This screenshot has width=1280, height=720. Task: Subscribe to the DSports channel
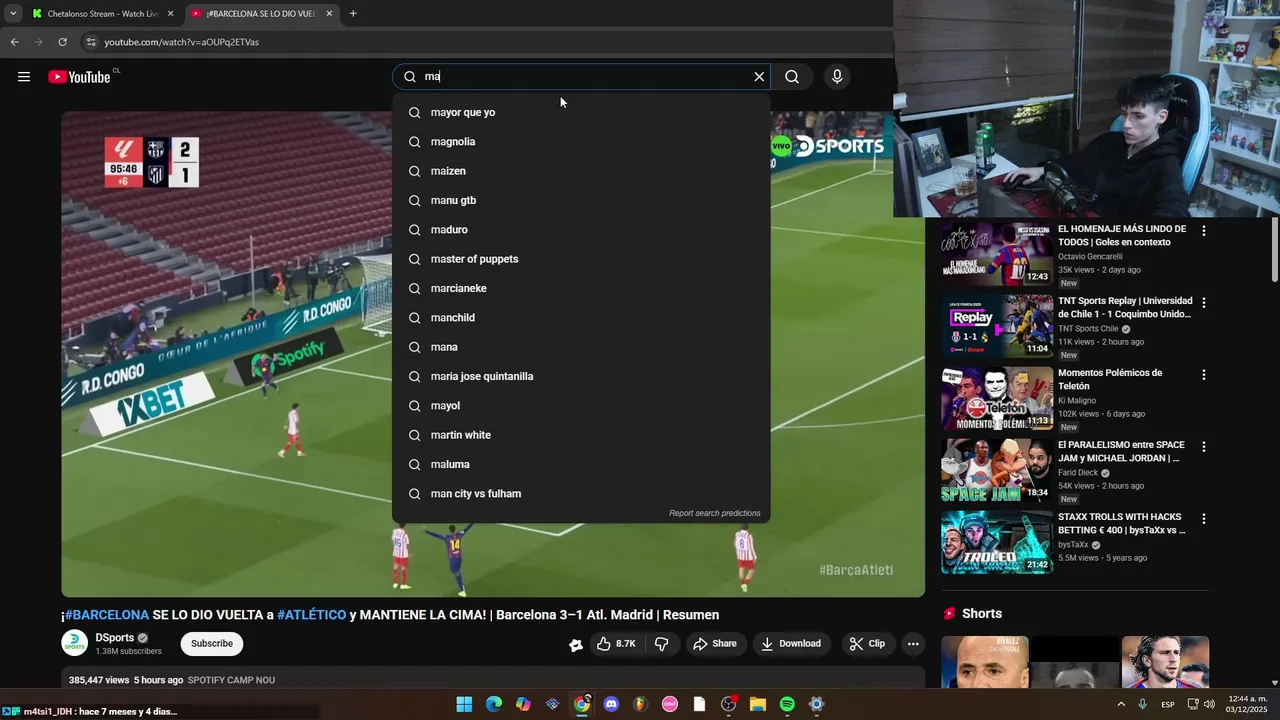tap(211, 644)
